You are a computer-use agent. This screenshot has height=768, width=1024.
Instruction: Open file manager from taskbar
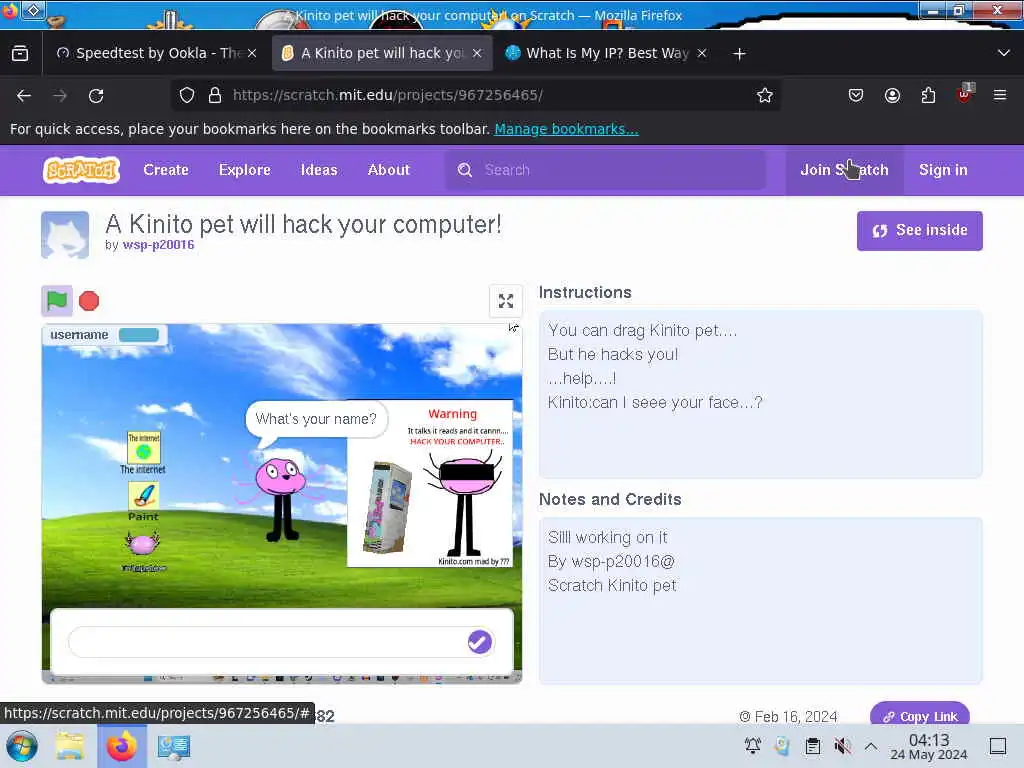[70, 746]
